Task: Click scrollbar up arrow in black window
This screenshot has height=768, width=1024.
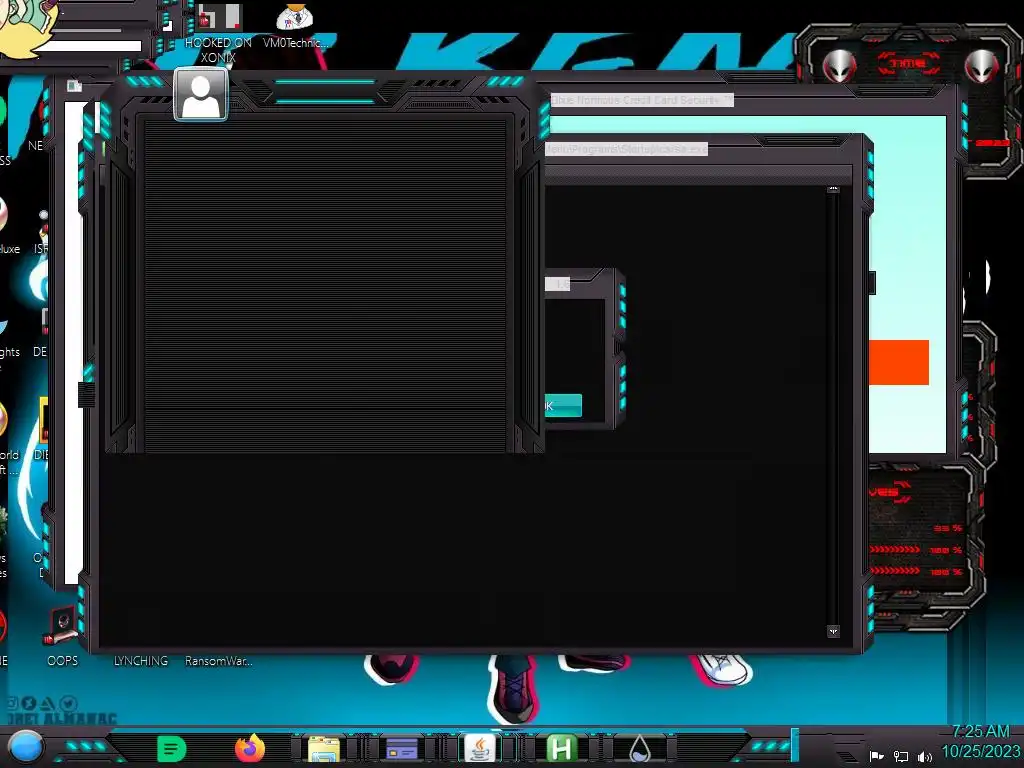Action: pos(833,189)
